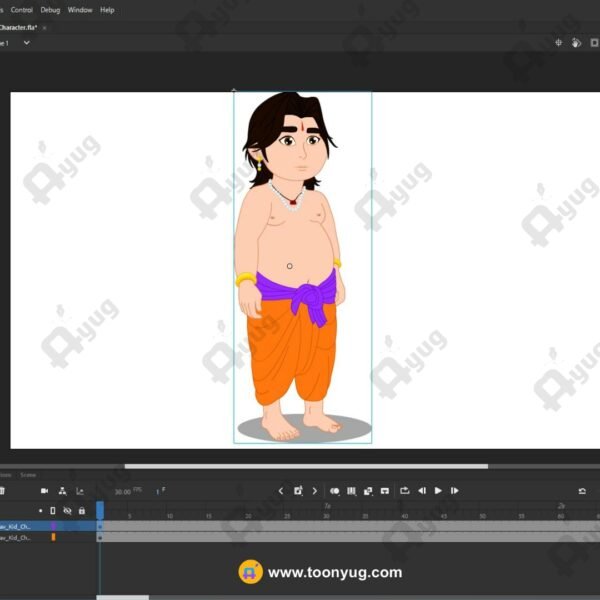The height and width of the screenshot is (600, 600).
Task: Click the Edit Multiple Frames icon
Action: pyautogui.click(x=351, y=491)
